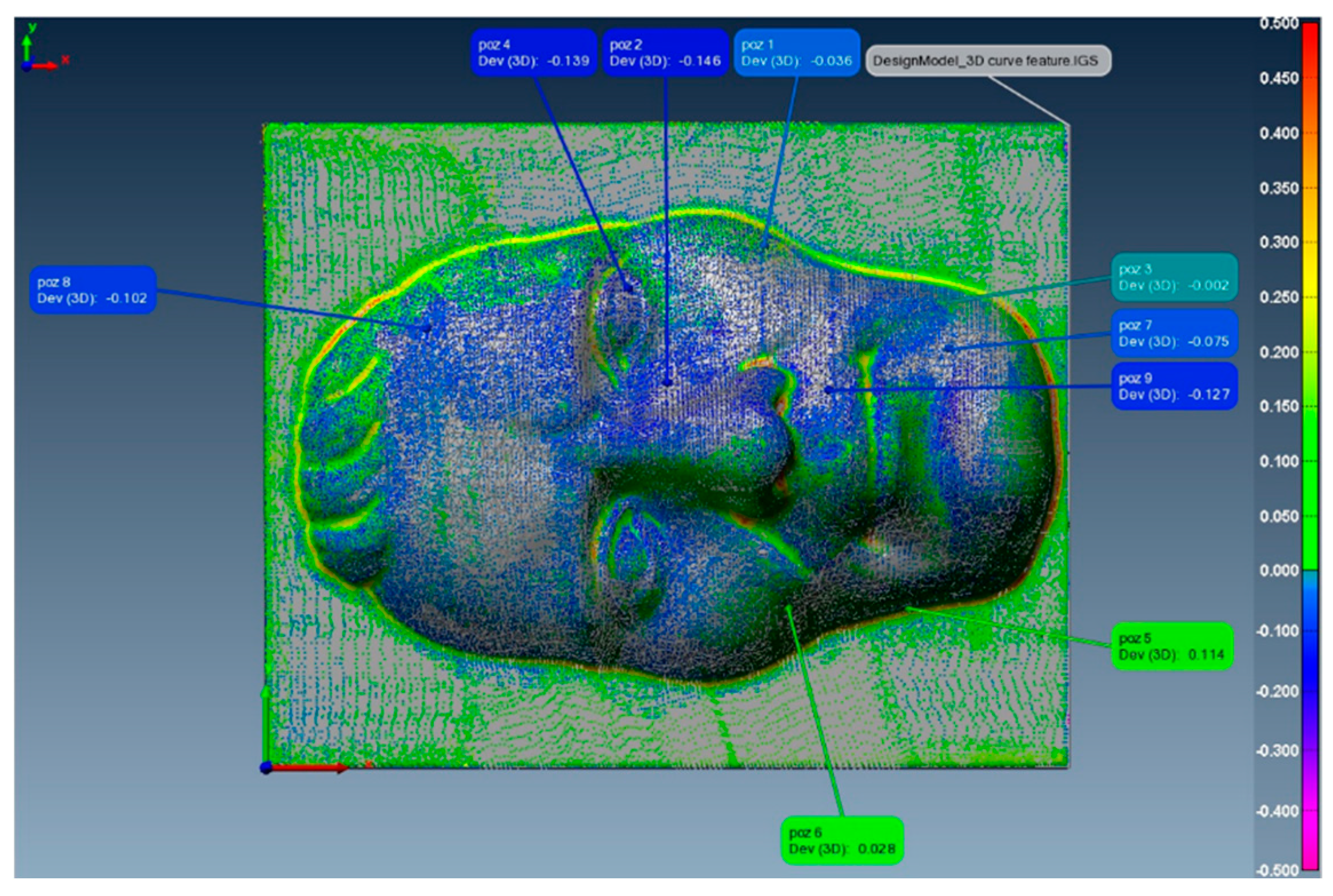Screen dimensions: 1333x896
Task: Select the poz 9 annotation box
Action: (1174, 386)
